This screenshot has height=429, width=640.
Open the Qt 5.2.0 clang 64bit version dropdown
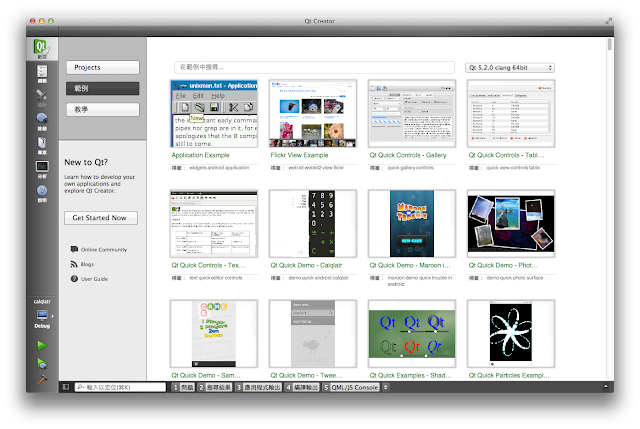click(x=510, y=68)
